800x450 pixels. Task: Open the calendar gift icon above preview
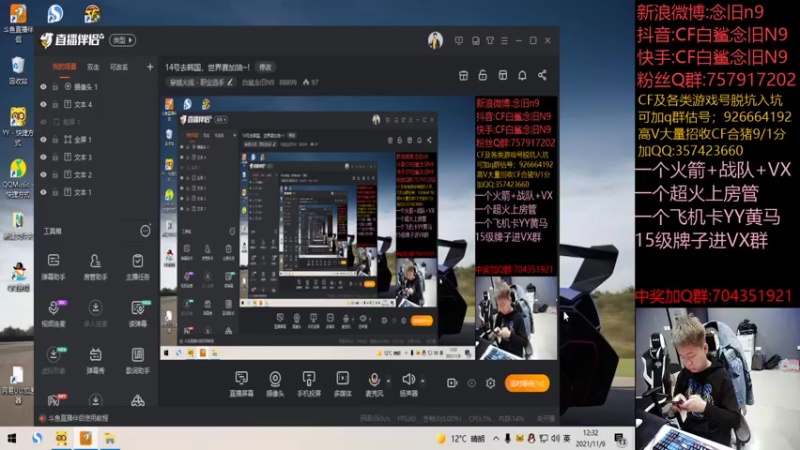click(x=463, y=76)
